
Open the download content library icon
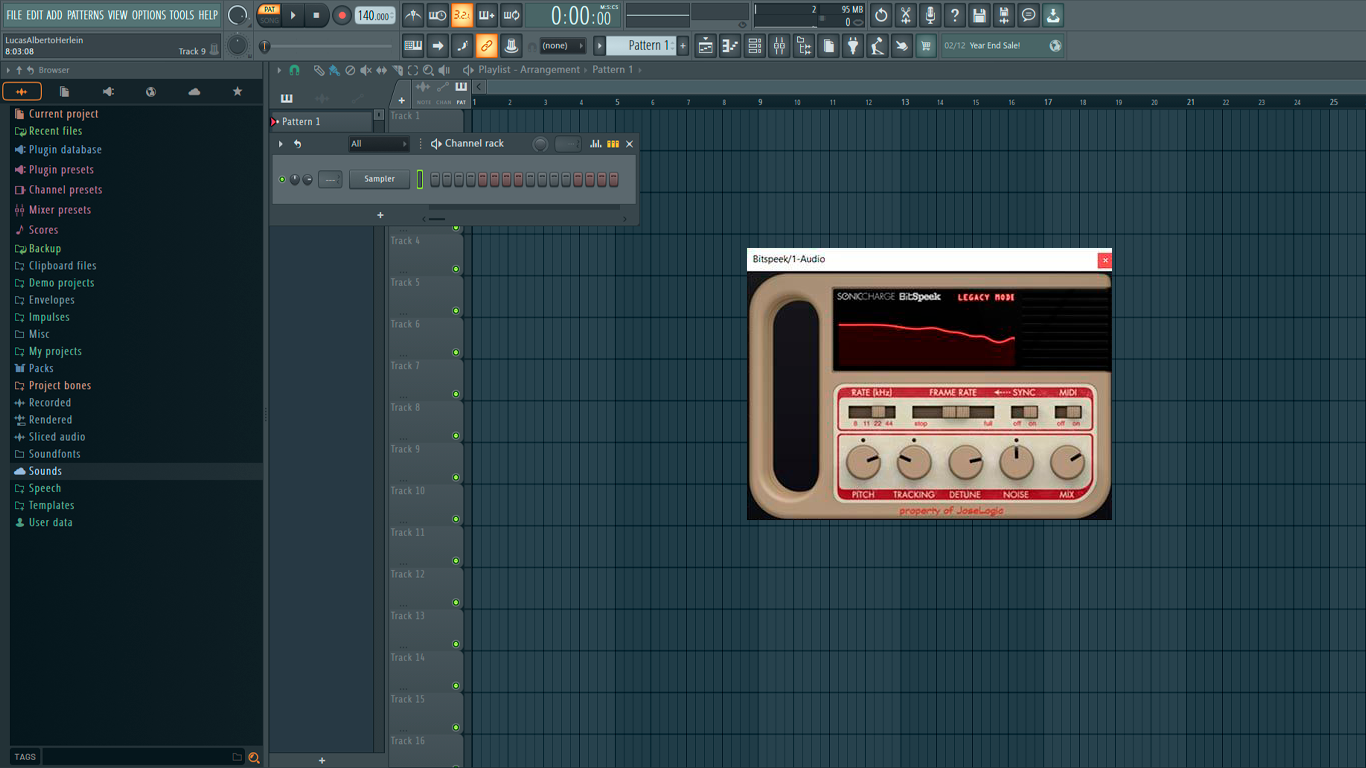[1053, 15]
